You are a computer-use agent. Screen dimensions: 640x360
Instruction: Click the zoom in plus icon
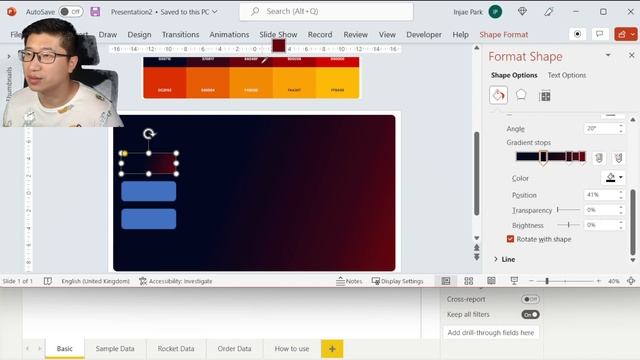[x=598, y=281]
